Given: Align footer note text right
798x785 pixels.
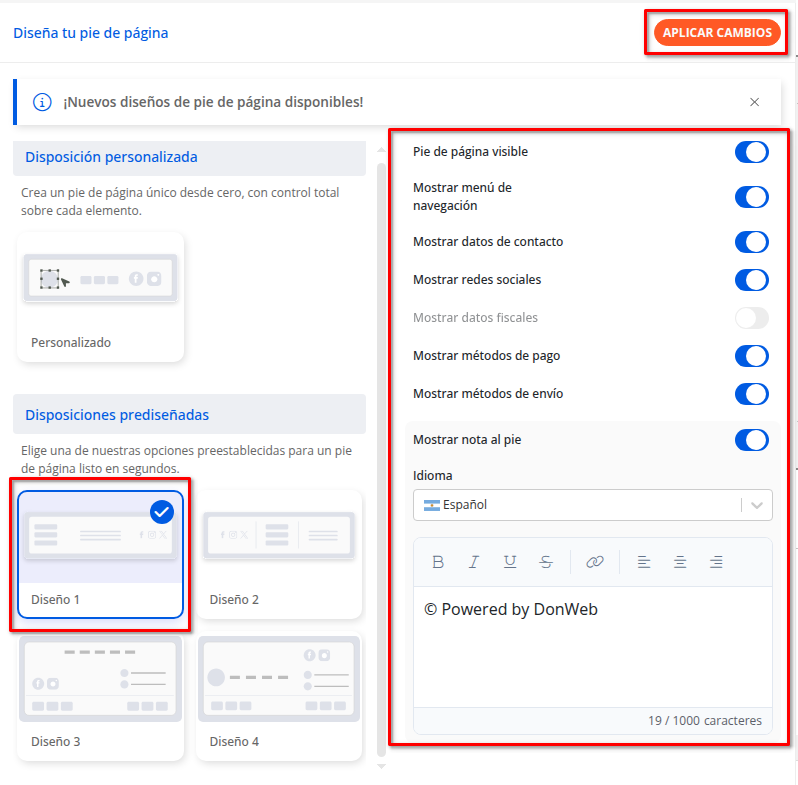Looking at the screenshot, I should tap(716, 562).
